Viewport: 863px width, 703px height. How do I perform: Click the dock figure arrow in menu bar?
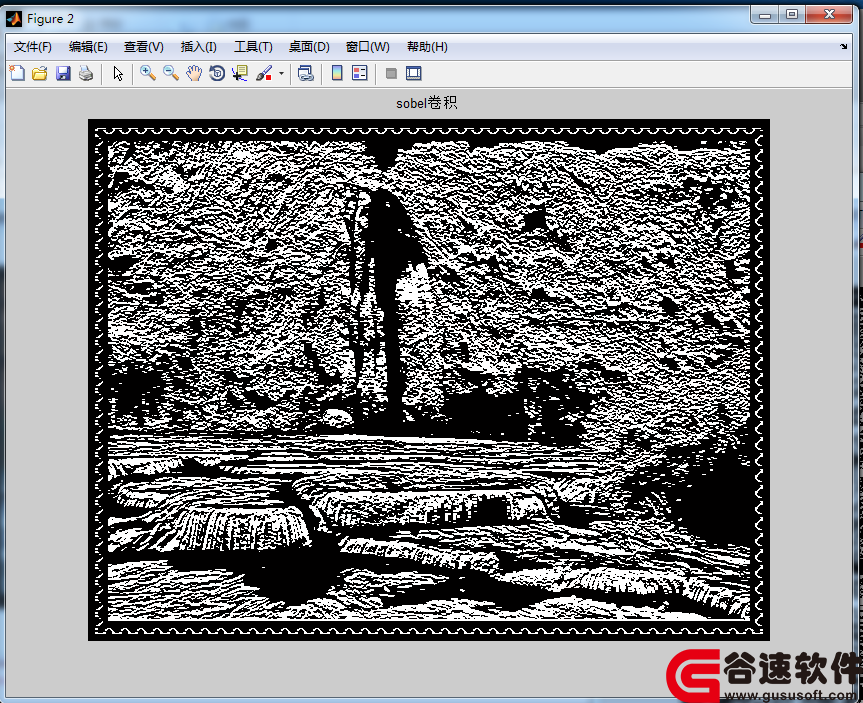tap(844, 47)
